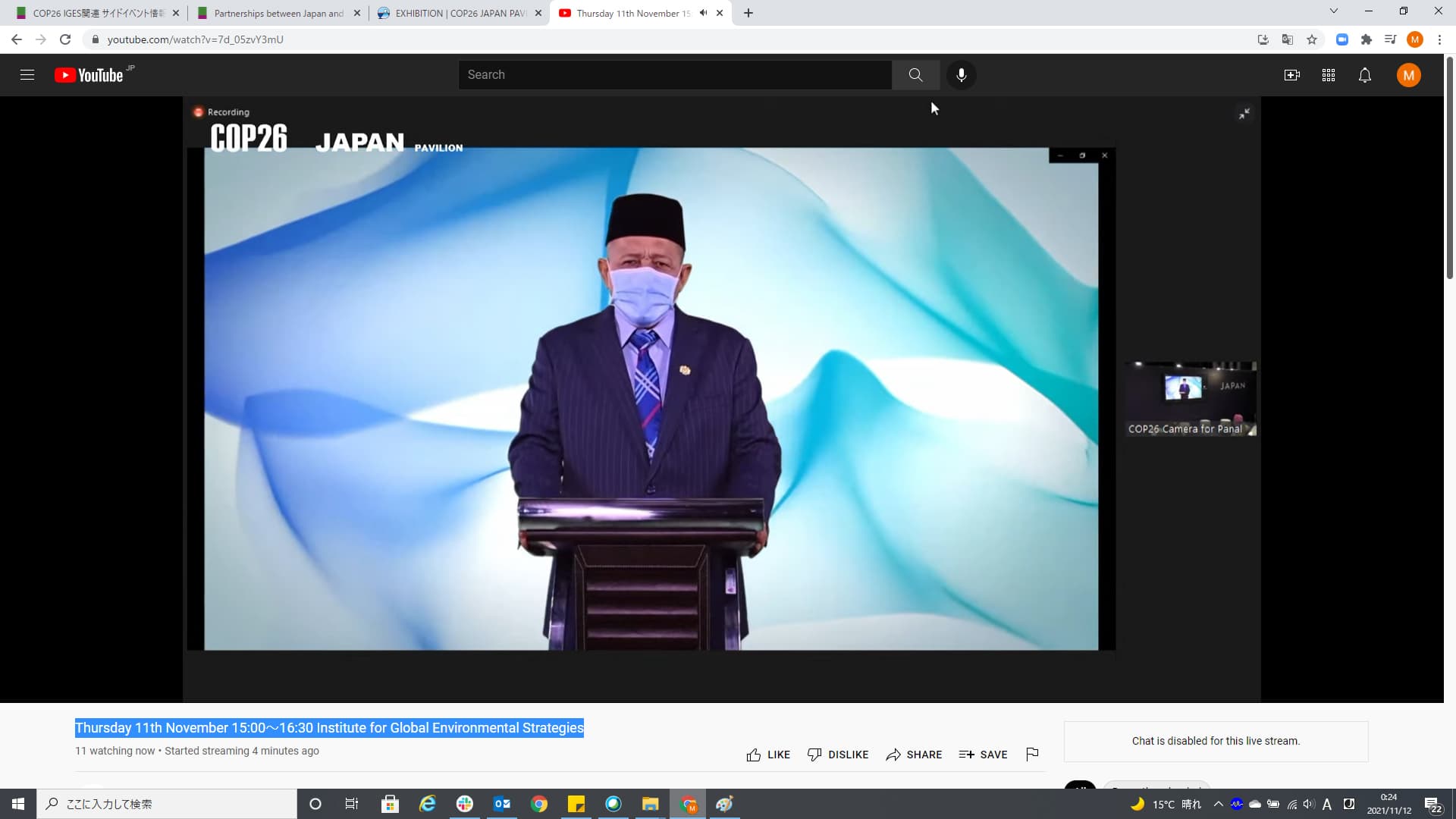Click SAVE to add to playlist
The height and width of the screenshot is (819, 1456).
[983, 755]
